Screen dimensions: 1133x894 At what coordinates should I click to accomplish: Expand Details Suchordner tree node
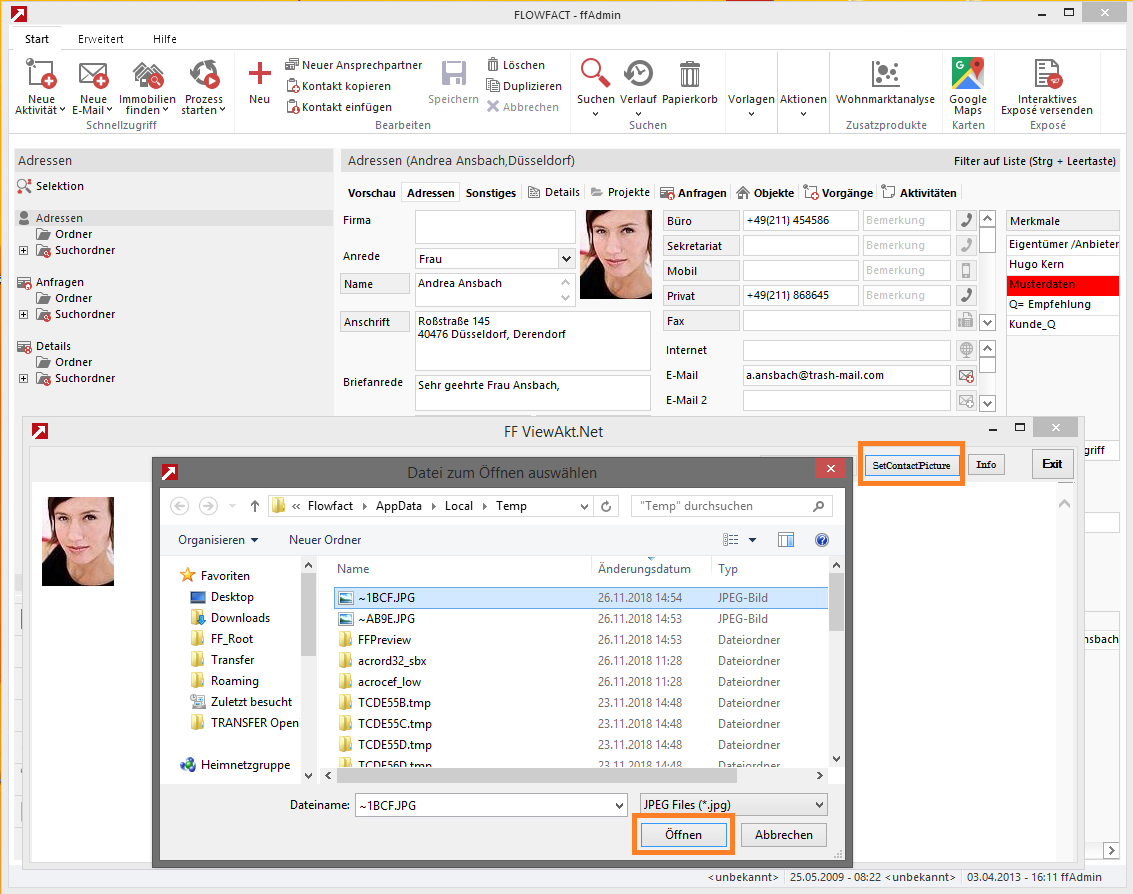[24, 379]
